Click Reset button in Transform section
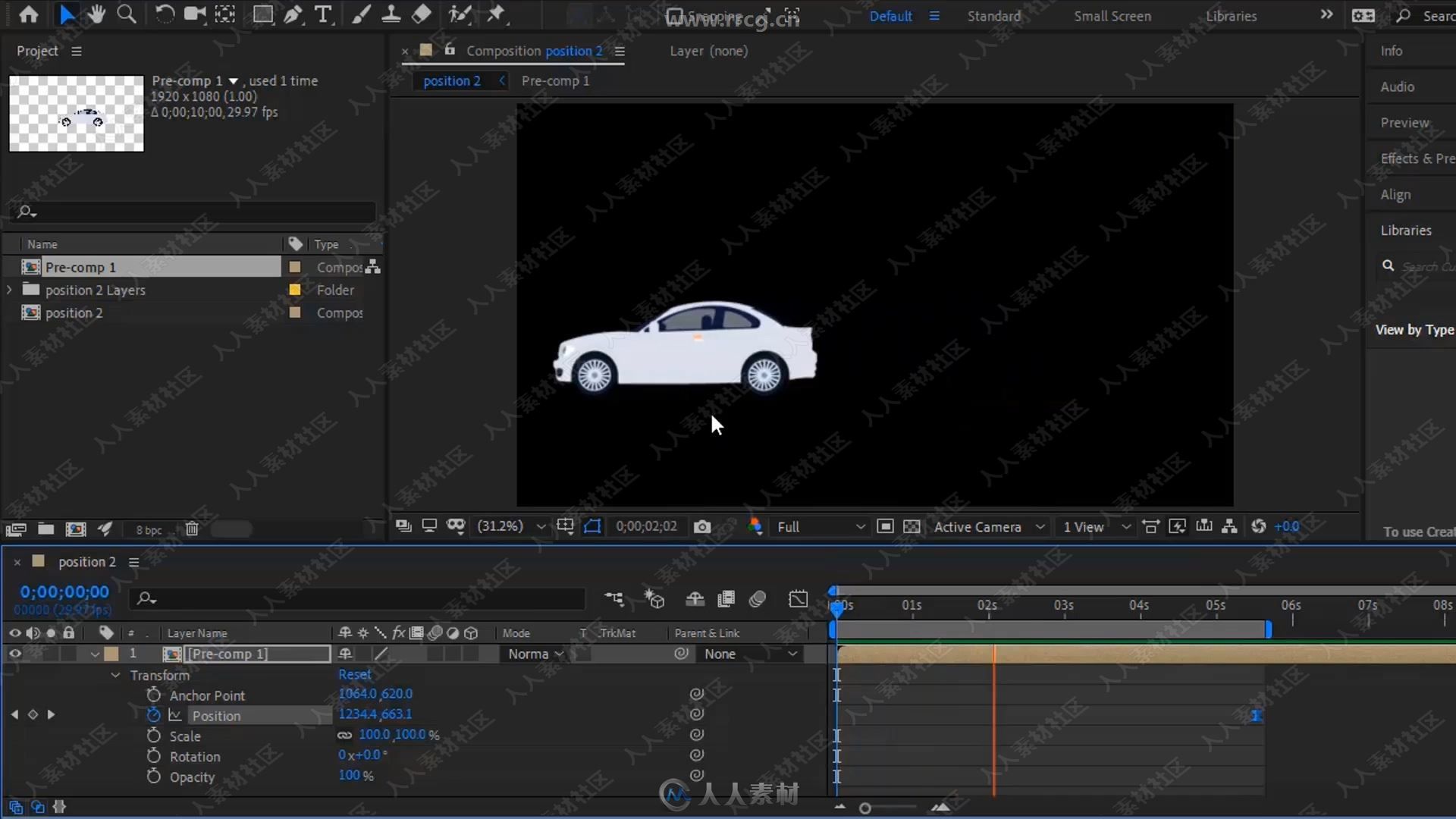Image resolution: width=1456 pixels, height=819 pixels. (354, 674)
